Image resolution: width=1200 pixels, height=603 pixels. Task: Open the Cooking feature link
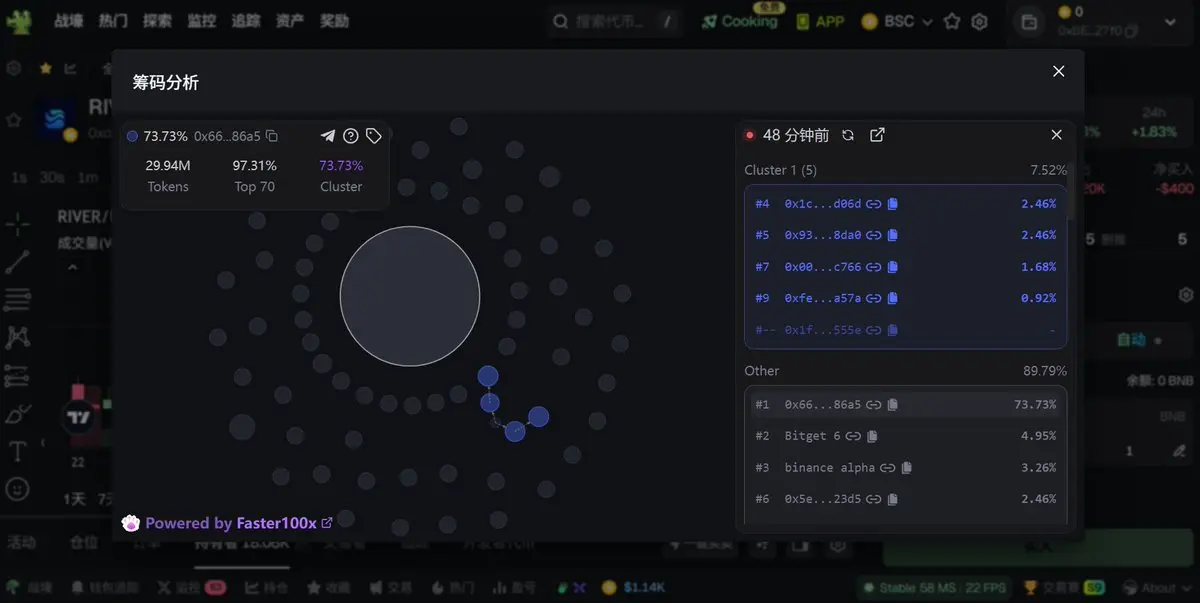740,21
